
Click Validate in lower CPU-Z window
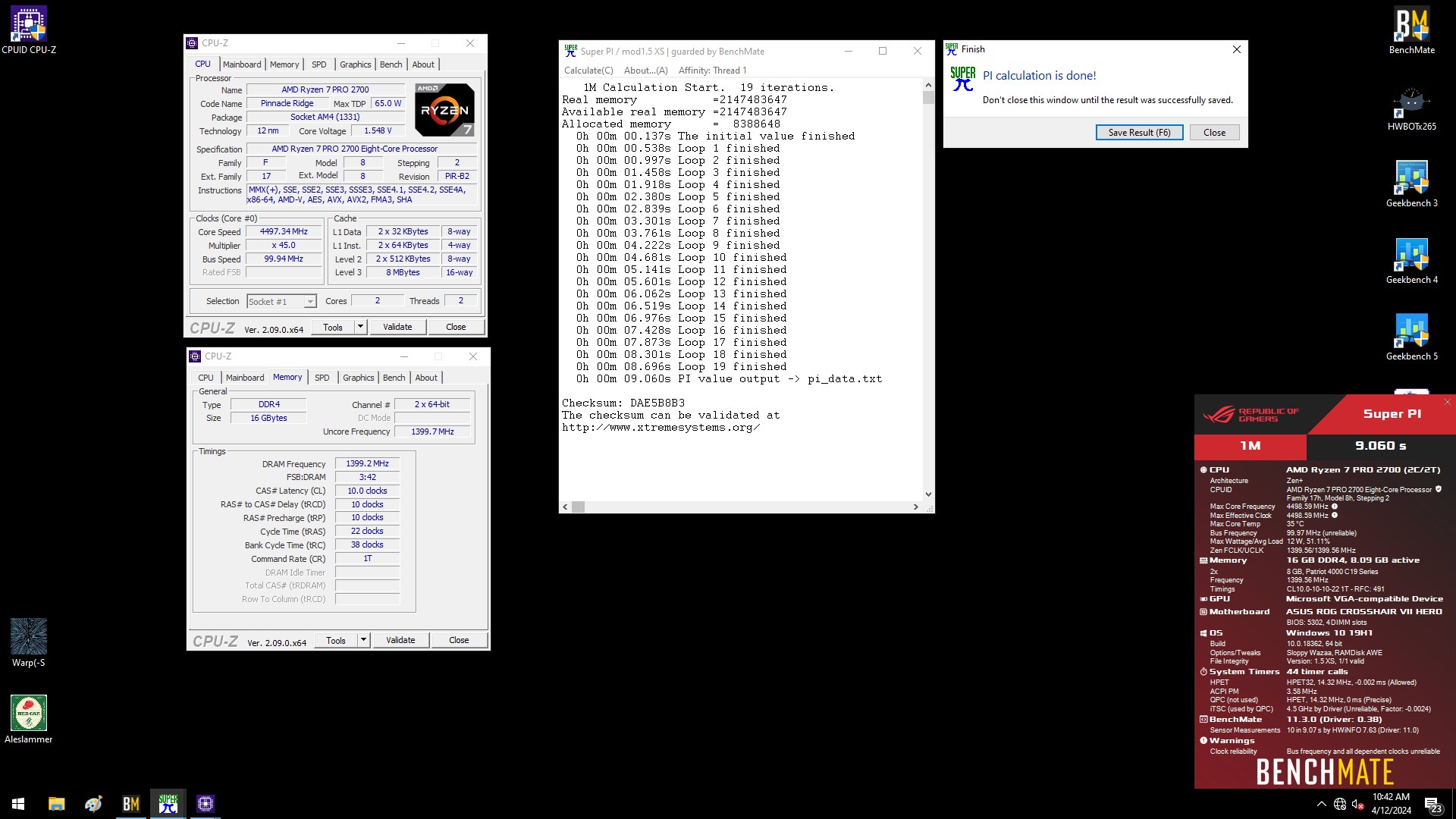pos(400,641)
